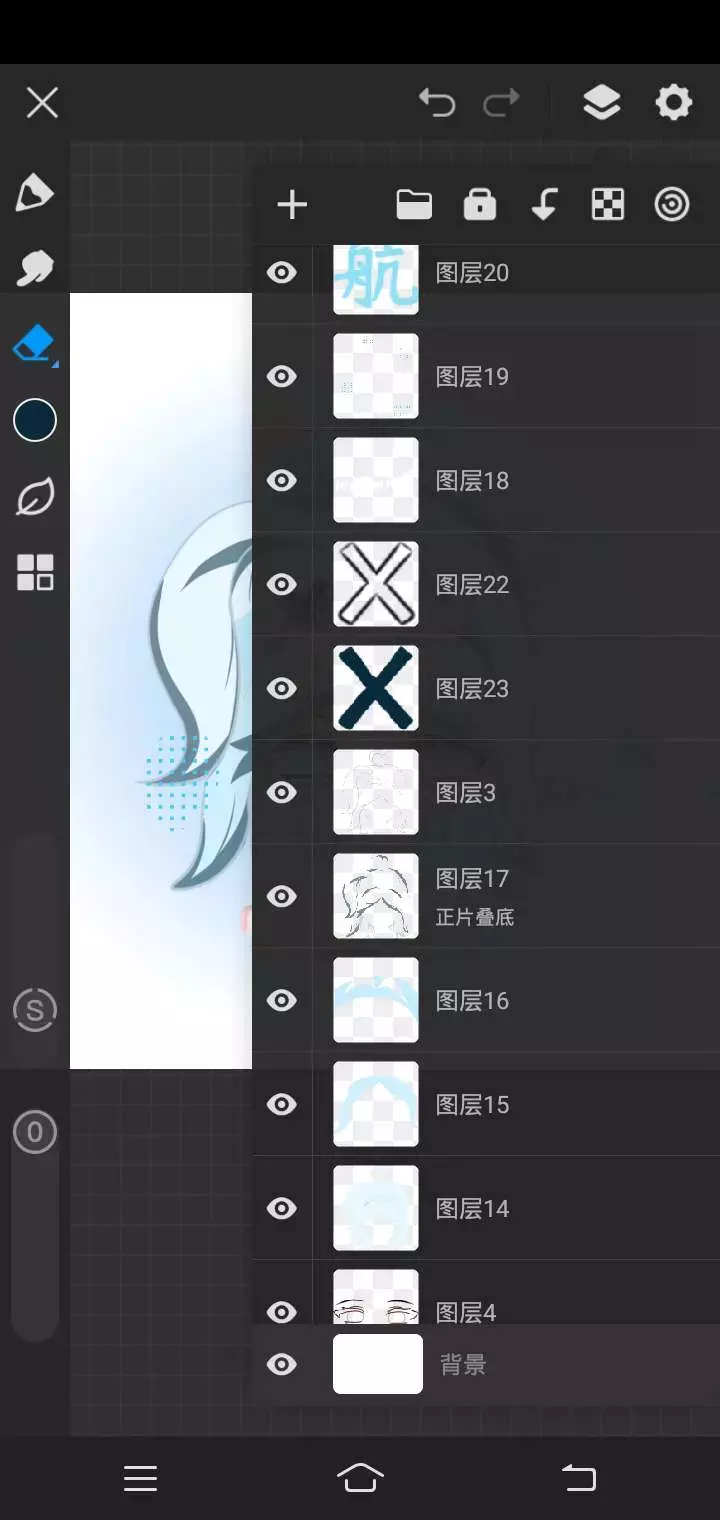Hide 图层19 with its eye icon
The height and width of the screenshot is (1520, 720).
click(x=282, y=377)
